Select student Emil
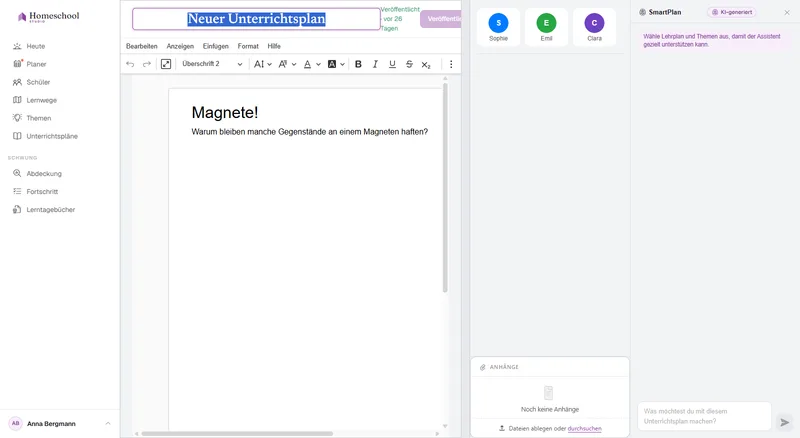Viewport: 800px width, 438px height. [x=546, y=27]
